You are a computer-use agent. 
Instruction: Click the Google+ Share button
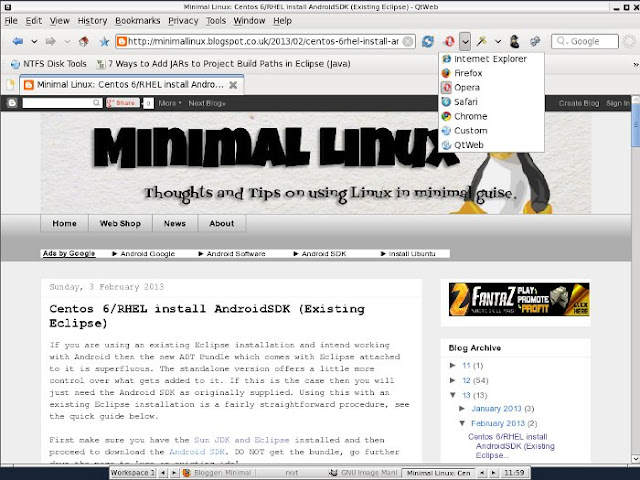coord(122,103)
